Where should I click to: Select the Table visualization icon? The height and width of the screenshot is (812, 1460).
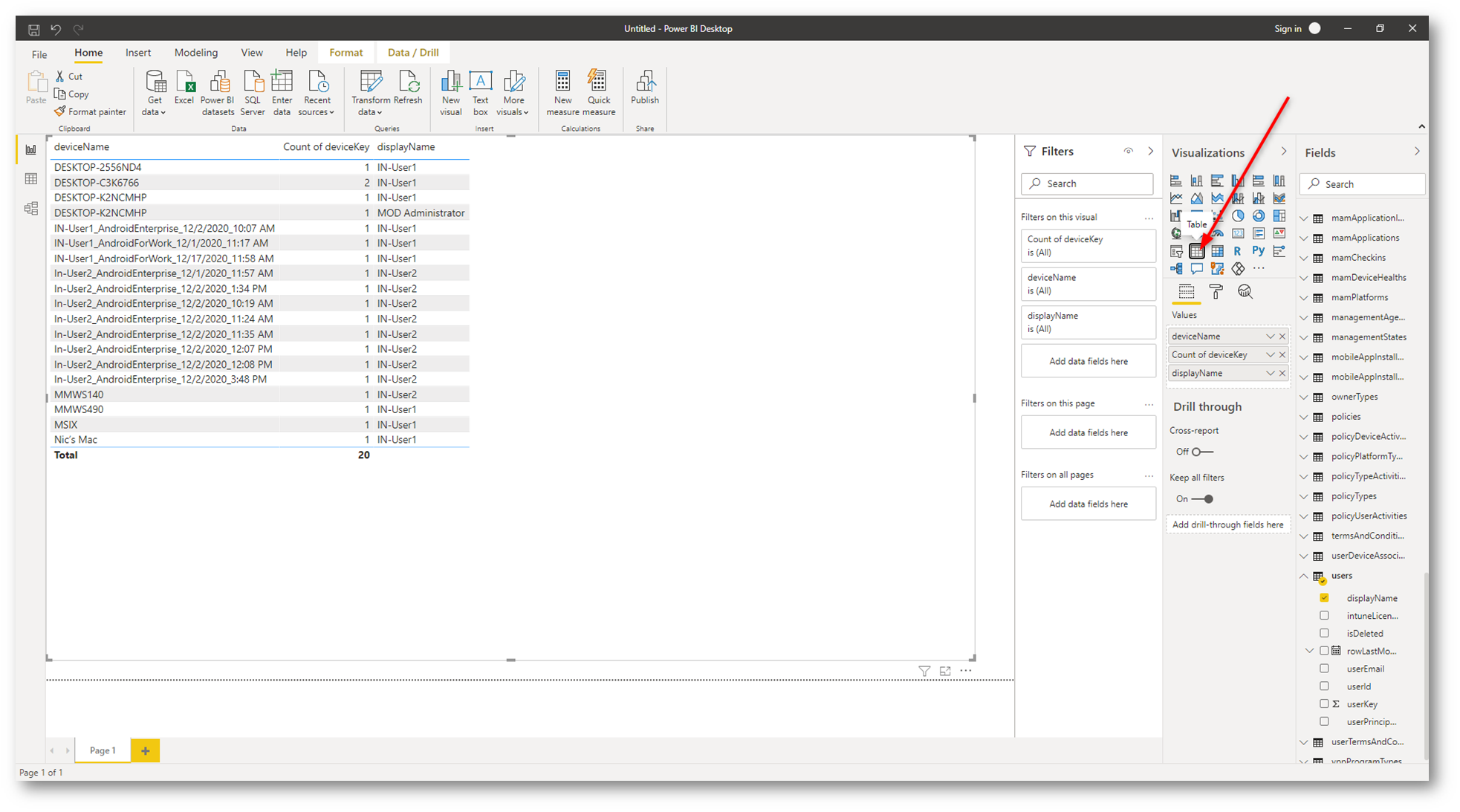click(x=1196, y=251)
